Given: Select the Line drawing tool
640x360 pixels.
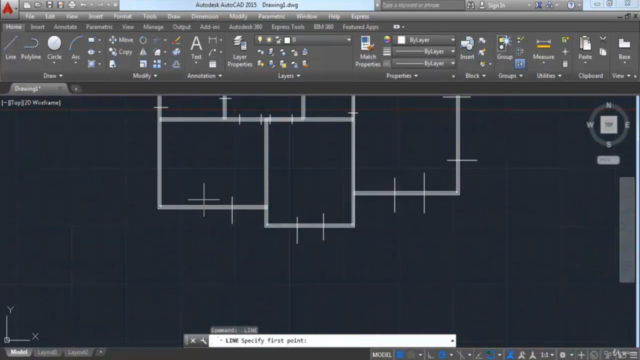Looking at the screenshot, I should 11,48.
